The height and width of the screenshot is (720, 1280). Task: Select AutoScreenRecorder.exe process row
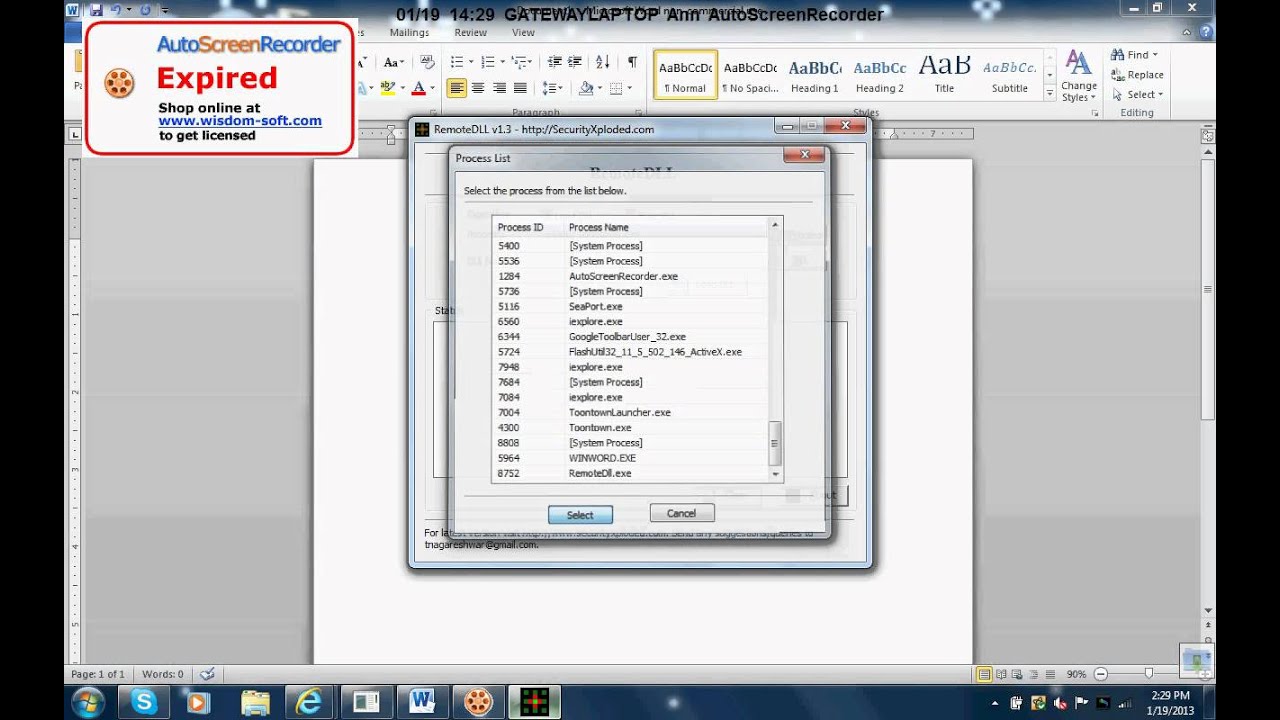[631, 276]
